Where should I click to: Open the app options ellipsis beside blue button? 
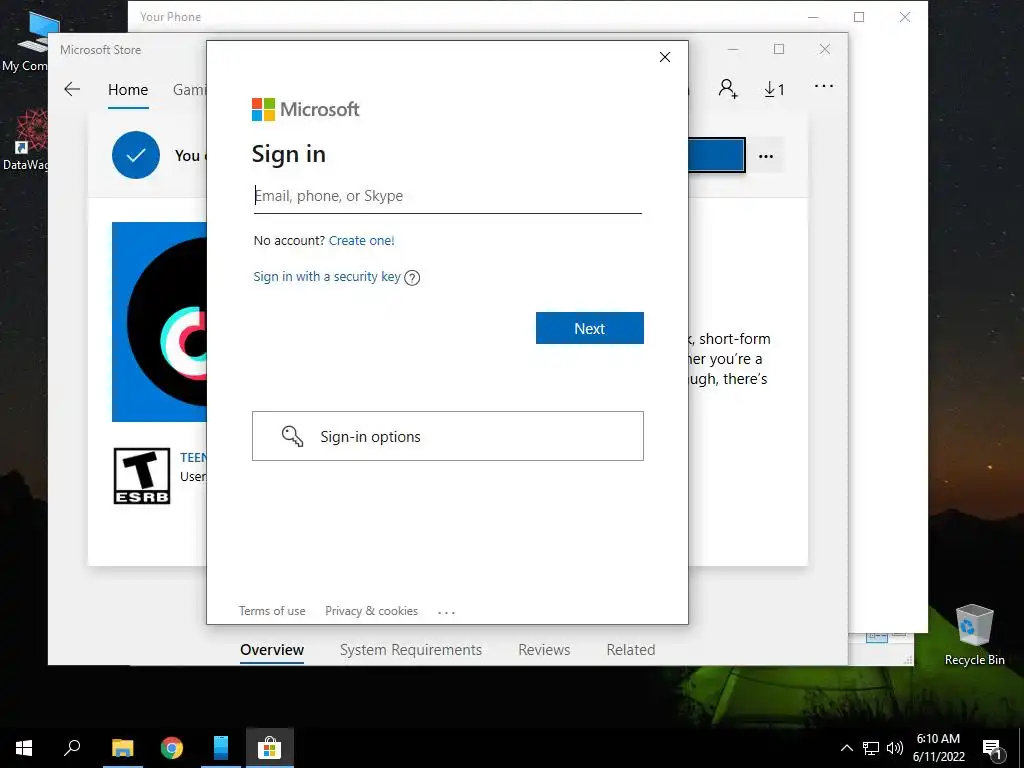click(765, 156)
